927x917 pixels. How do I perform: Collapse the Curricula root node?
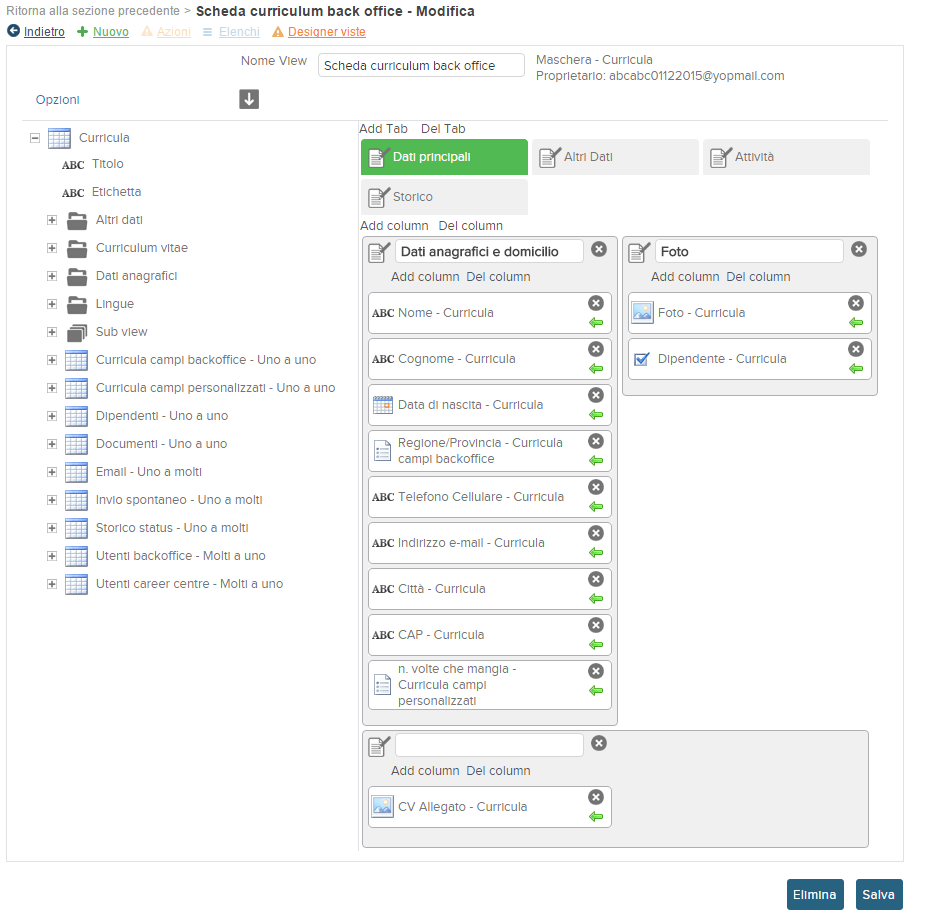tap(35, 138)
